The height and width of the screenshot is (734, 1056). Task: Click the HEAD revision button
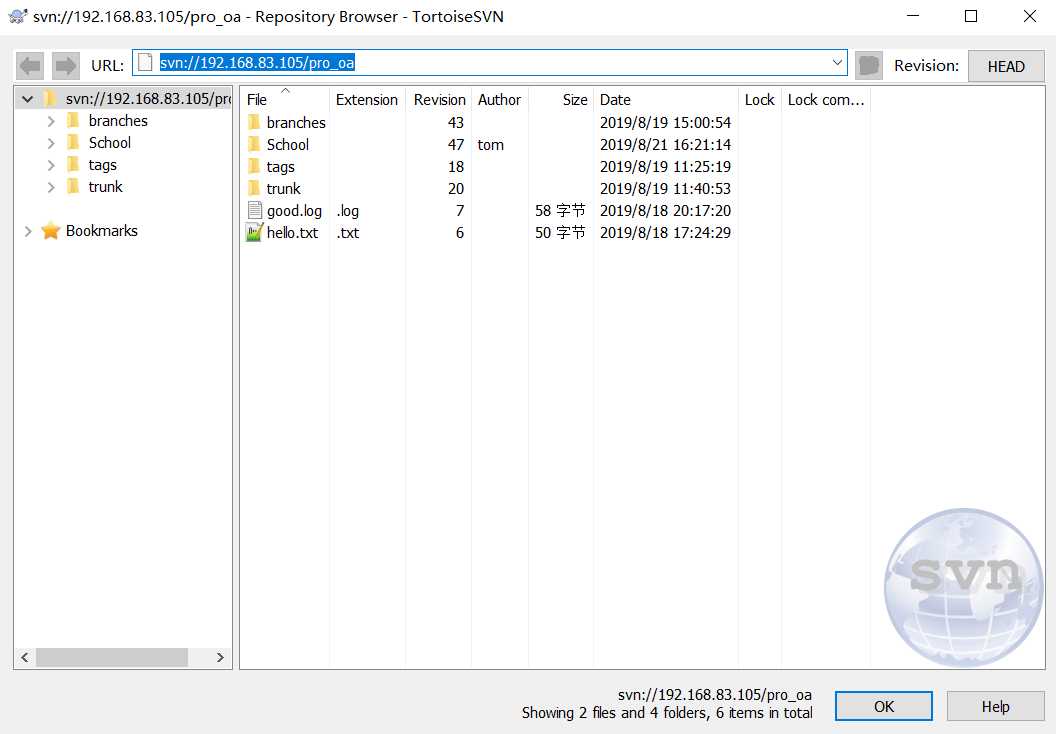tap(1006, 66)
